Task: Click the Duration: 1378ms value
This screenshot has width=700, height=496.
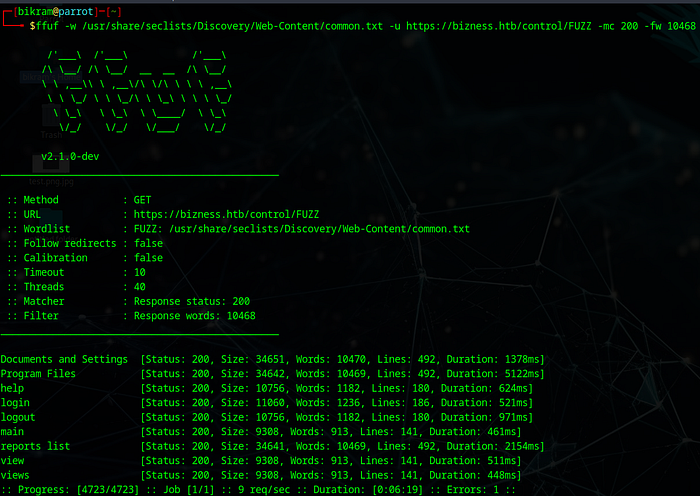Action: [494, 359]
